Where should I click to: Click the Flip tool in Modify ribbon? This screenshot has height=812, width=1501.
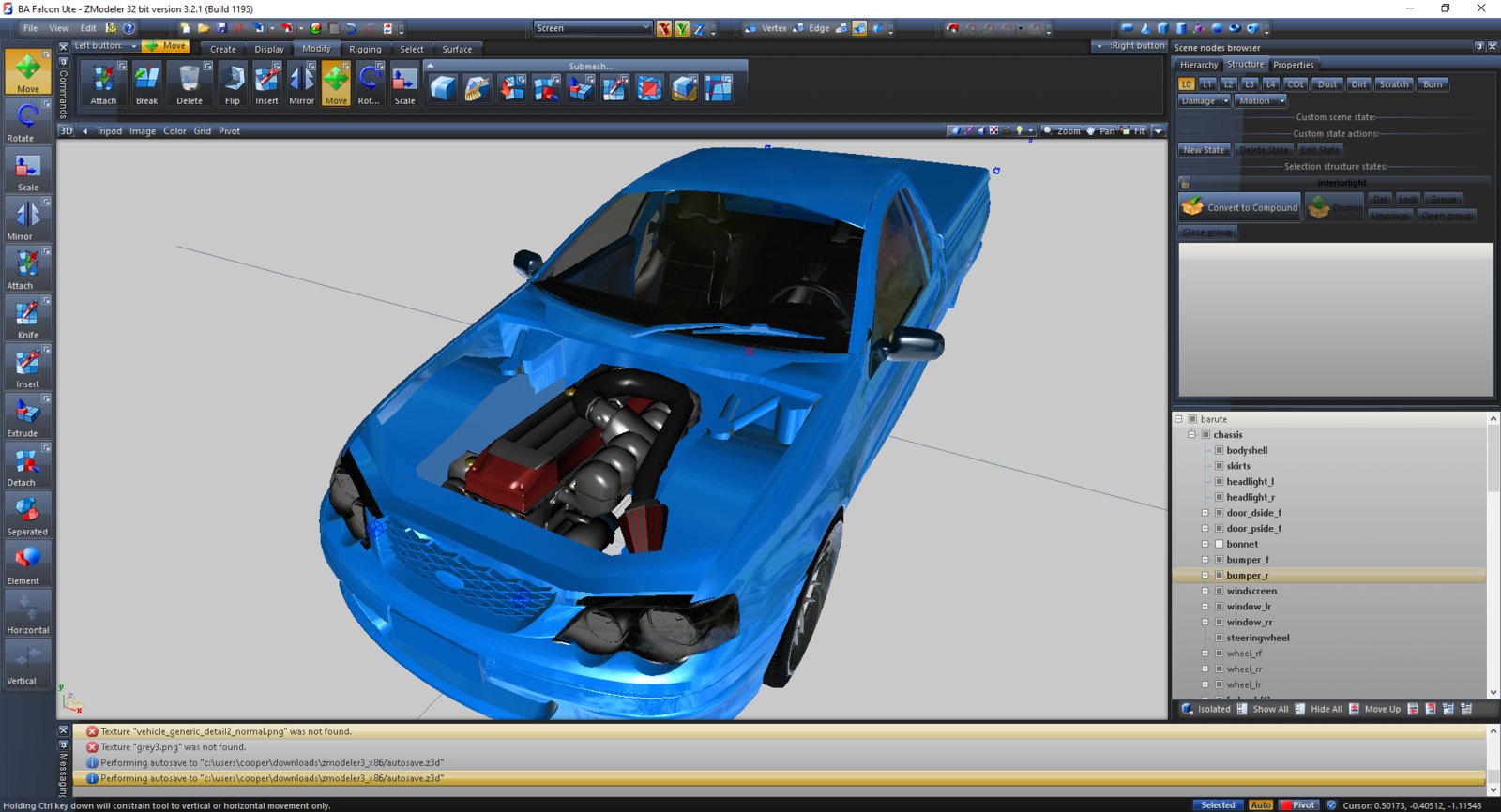(233, 83)
